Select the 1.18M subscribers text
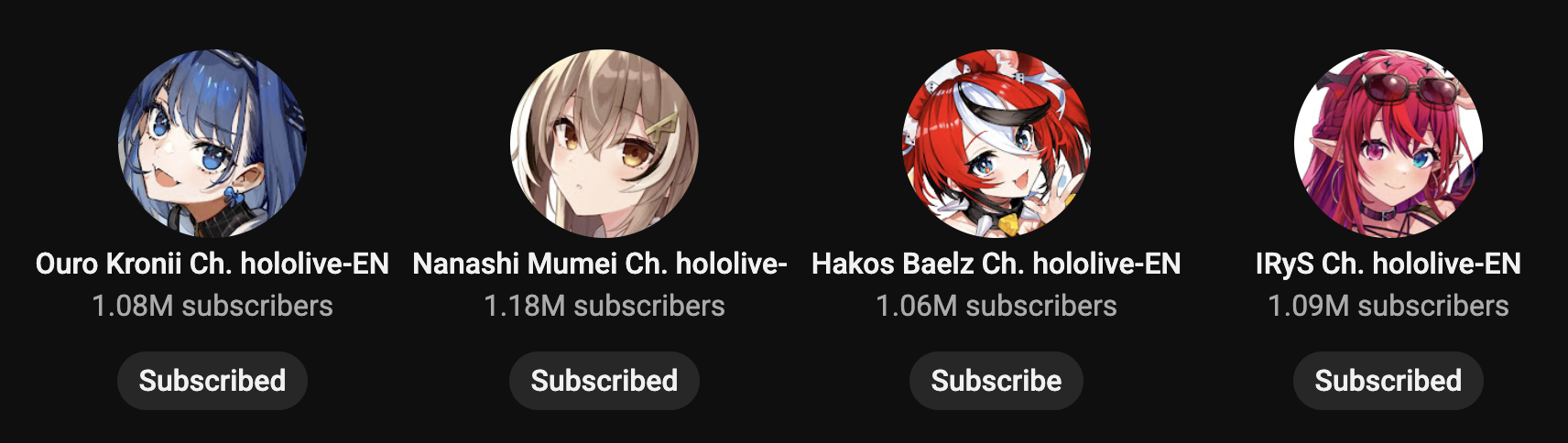This screenshot has width=1568, height=443. tap(604, 306)
